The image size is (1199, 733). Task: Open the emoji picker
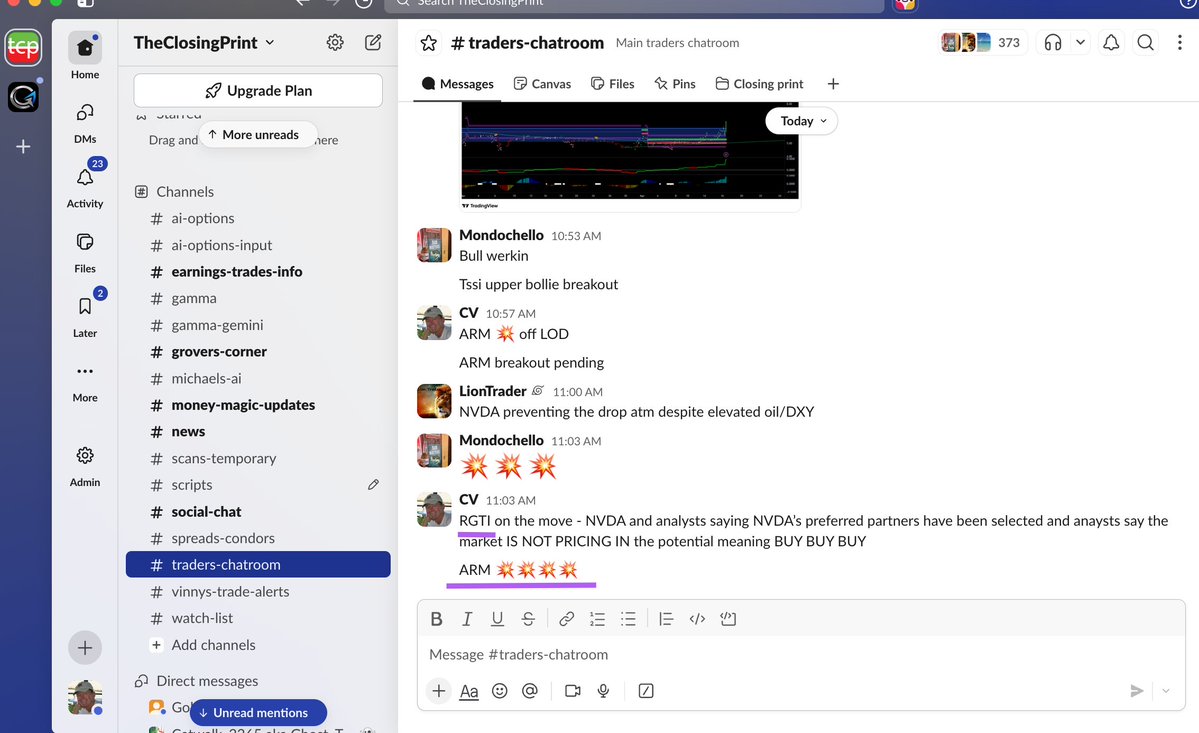(499, 691)
